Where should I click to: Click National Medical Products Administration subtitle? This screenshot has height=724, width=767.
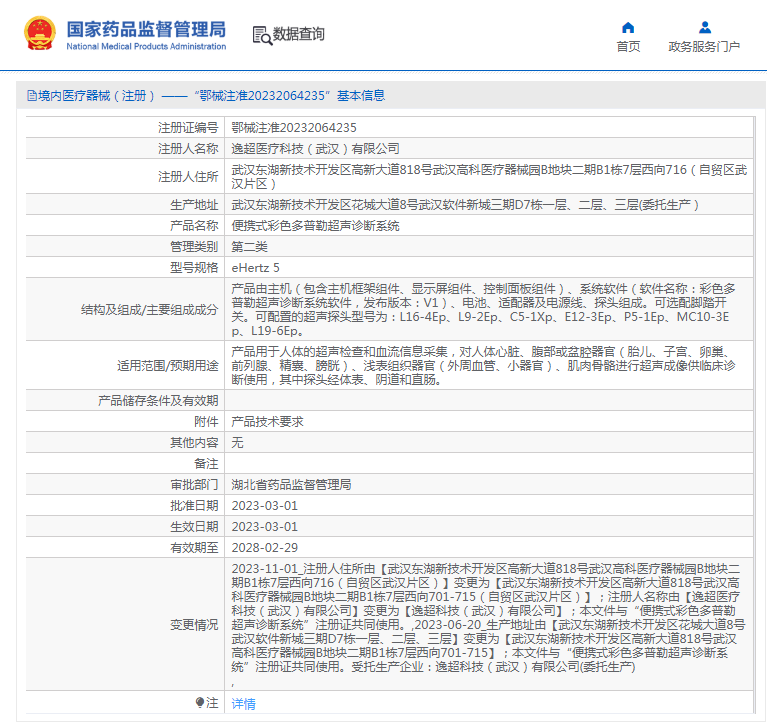coord(146,46)
